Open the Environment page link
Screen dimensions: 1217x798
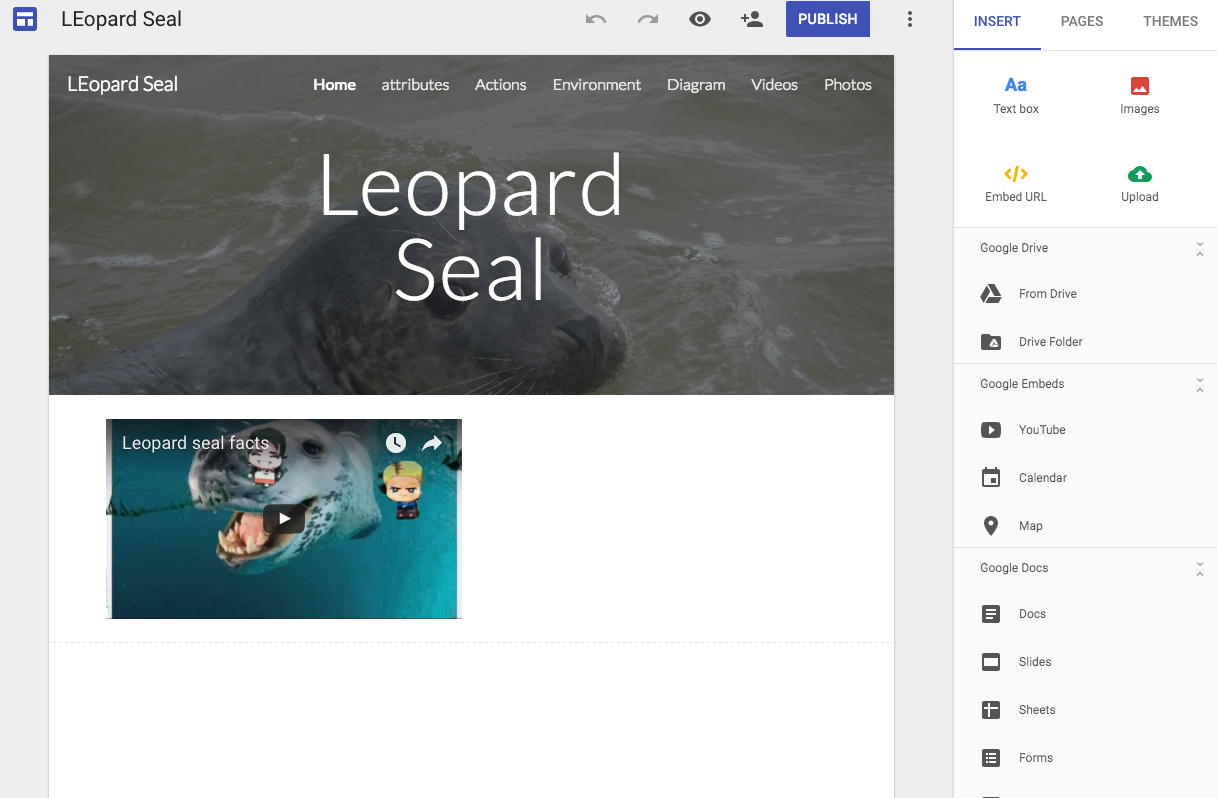[x=597, y=85]
